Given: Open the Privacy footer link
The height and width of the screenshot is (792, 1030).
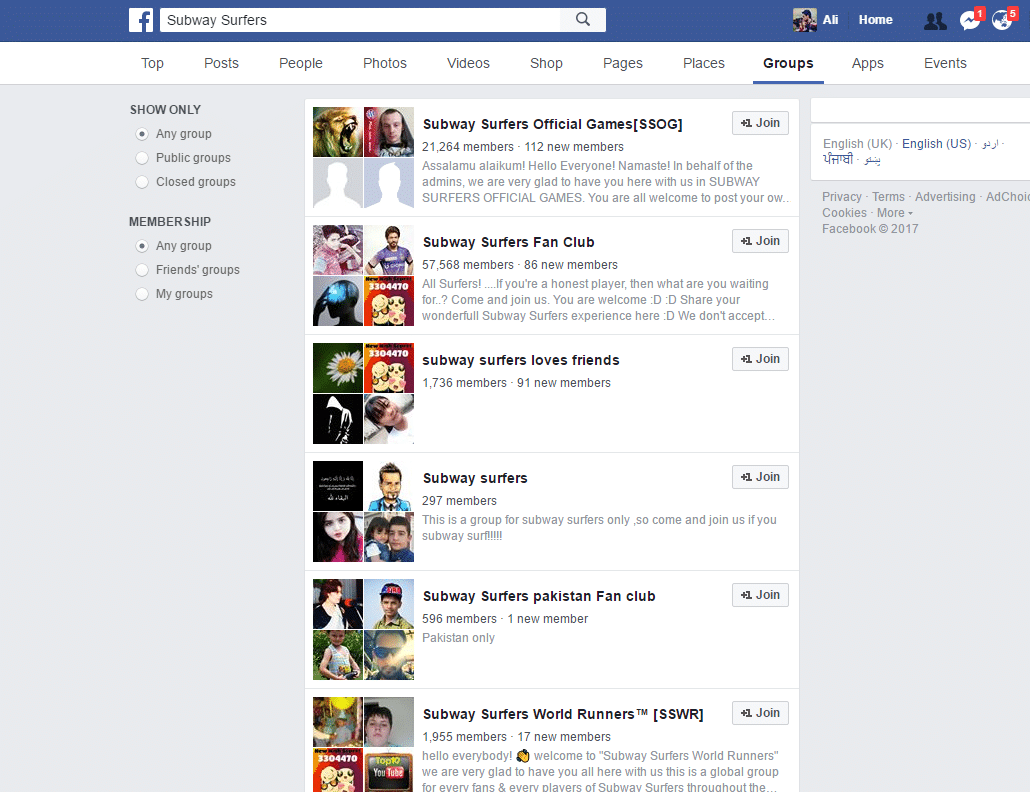Looking at the screenshot, I should pos(841,197).
